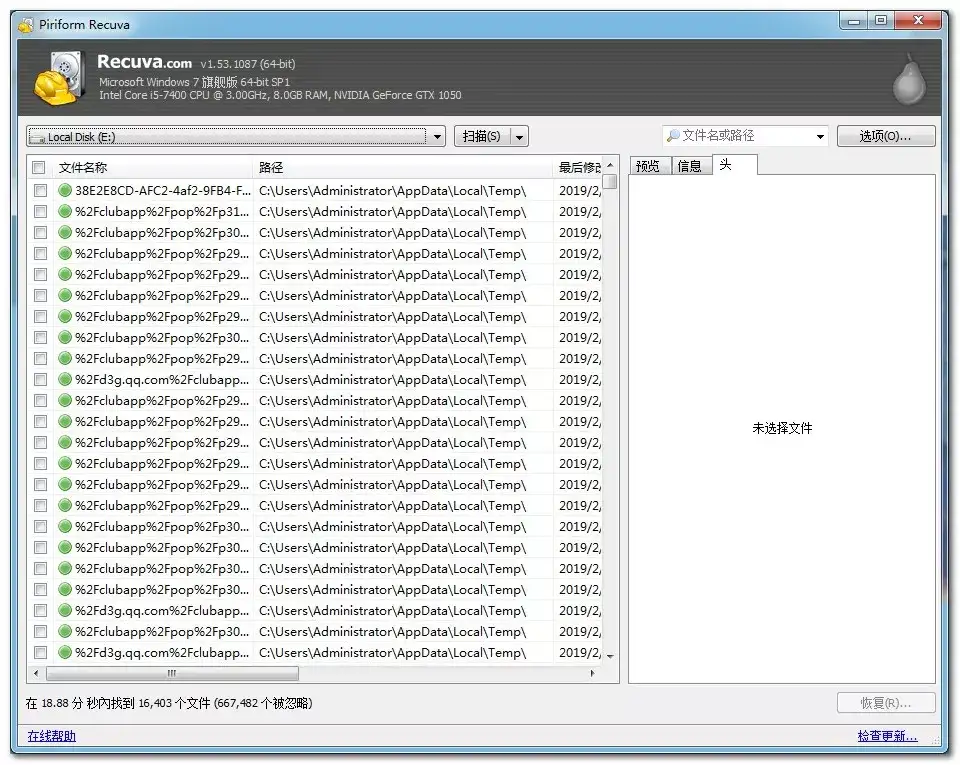Open the Local Disk (E:) drive dropdown arrow
Screen dimensions: 960x765
(x=437, y=136)
